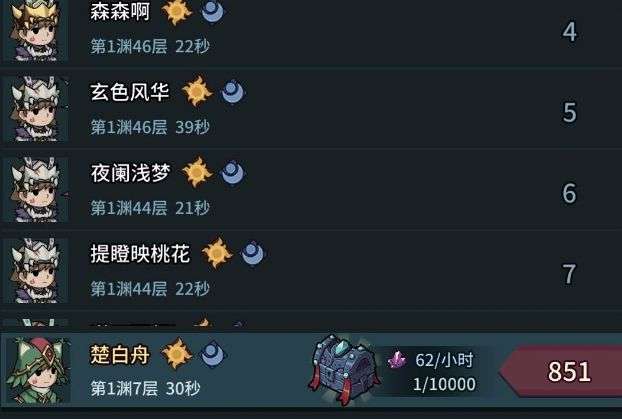This screenshot has width=622, height=419.
Task: Click the moon badge next to 楚白舟
Action: (x=212, y=354)
